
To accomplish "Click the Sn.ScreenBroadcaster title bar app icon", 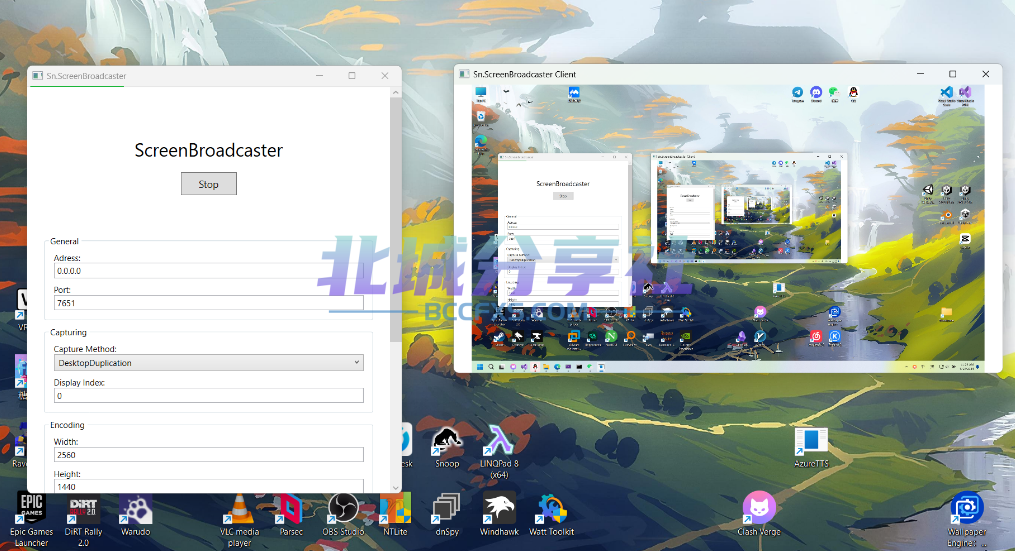I will [x=38, y=76].
